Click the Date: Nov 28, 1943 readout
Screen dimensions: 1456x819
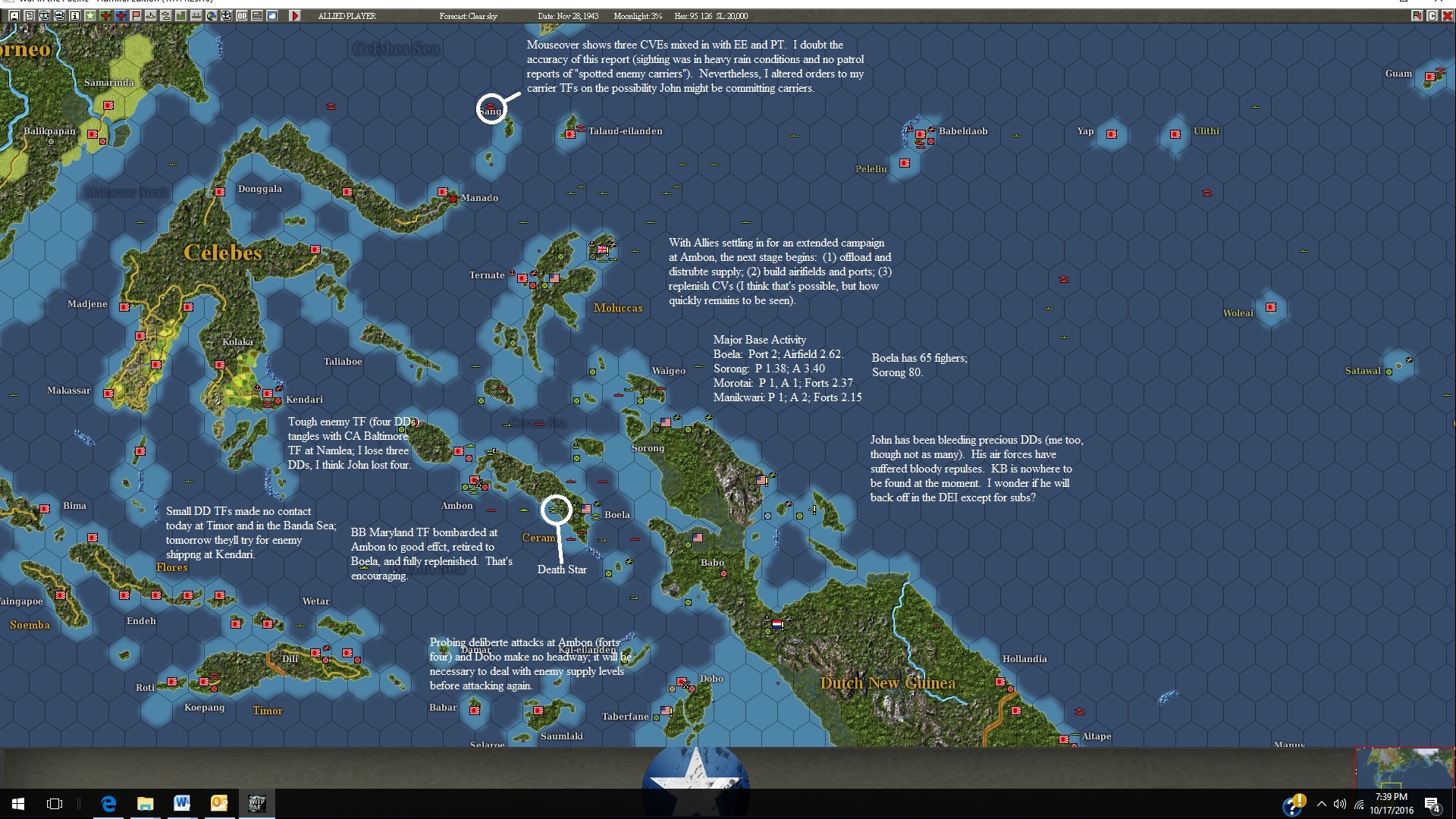pos(568,16)
